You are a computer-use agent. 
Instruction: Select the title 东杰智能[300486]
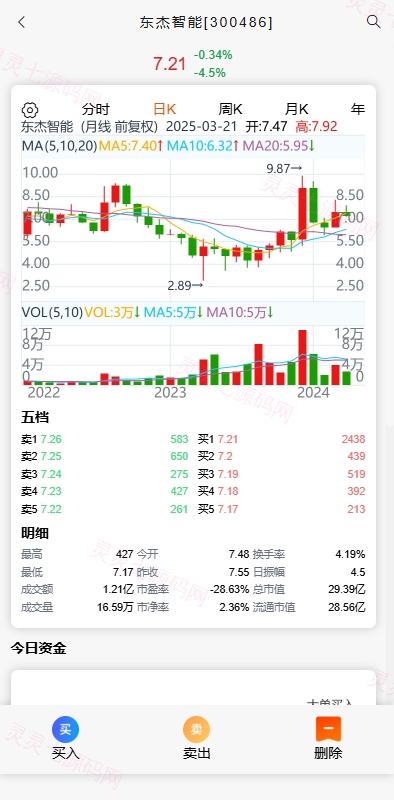(x=206, y=22)
